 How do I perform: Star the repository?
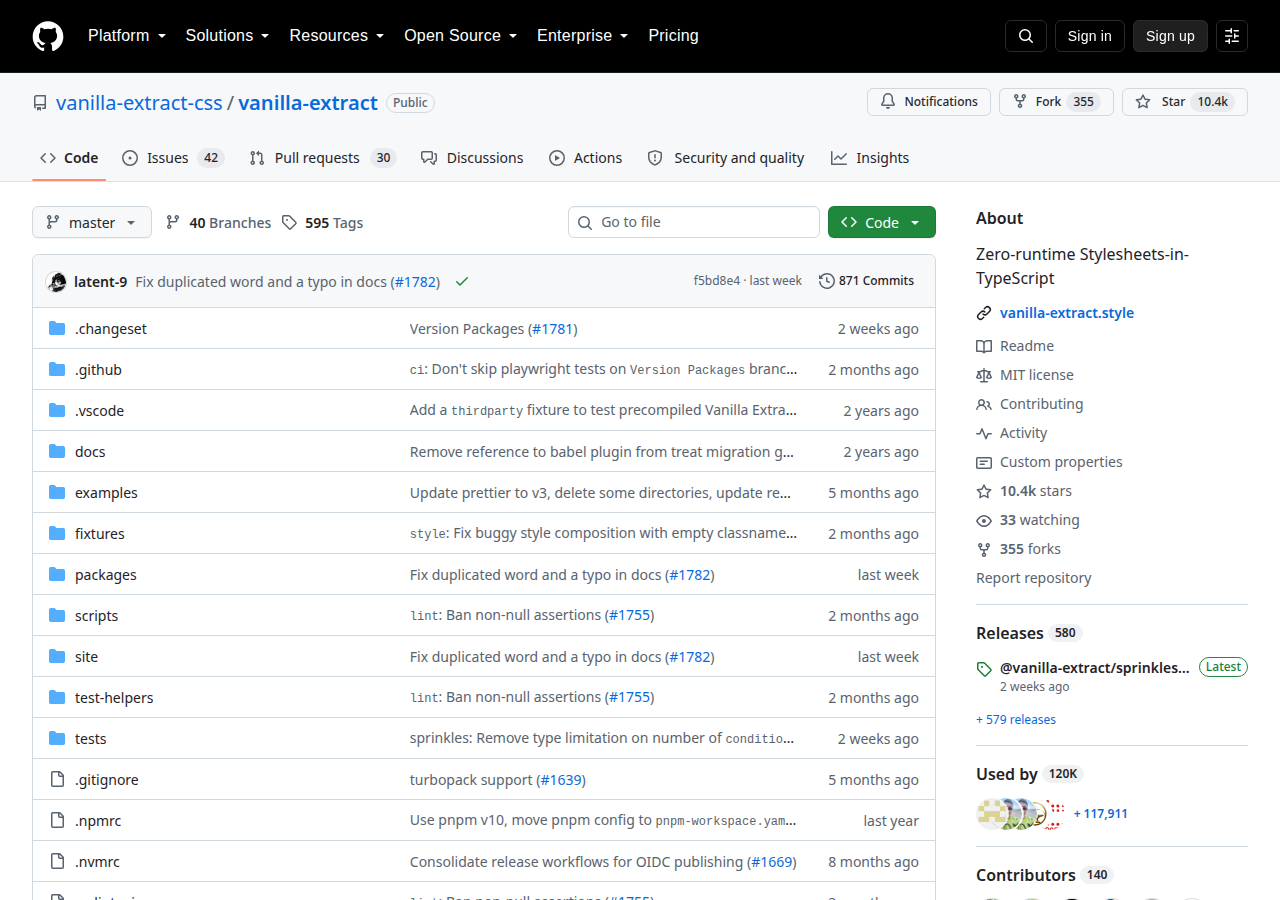pyautogui.click(x=1185, y=102)
